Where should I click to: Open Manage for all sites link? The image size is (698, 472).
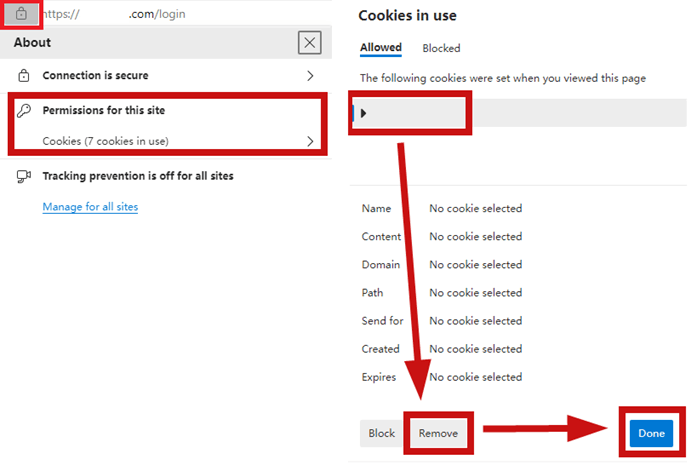90,207
